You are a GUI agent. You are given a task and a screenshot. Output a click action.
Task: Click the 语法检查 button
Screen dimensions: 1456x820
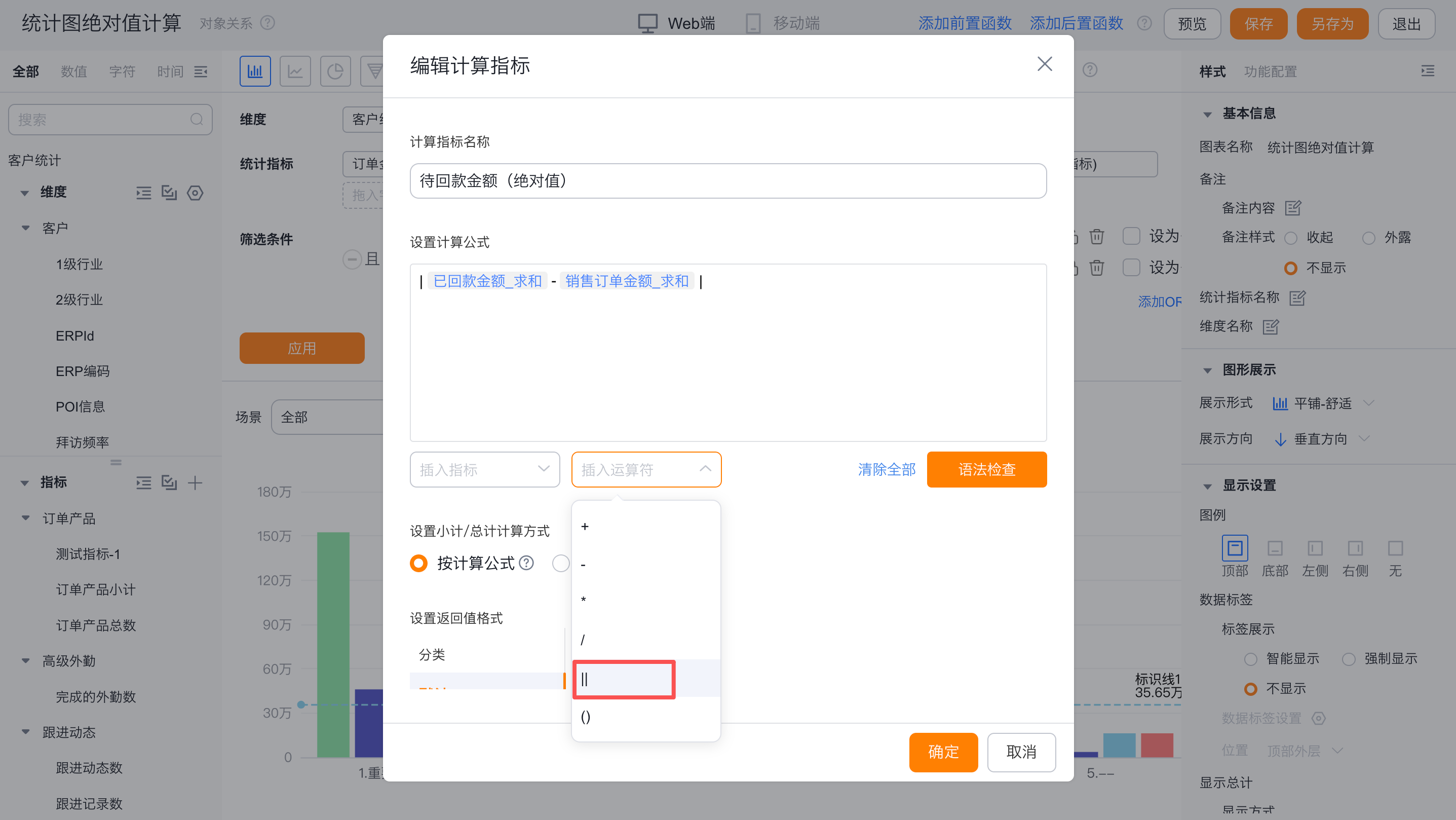click(986, 469)
